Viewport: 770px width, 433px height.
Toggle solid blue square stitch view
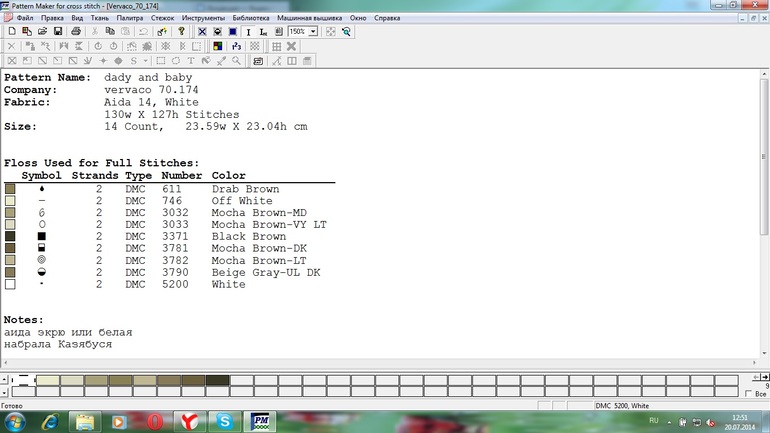click(233, 31)
